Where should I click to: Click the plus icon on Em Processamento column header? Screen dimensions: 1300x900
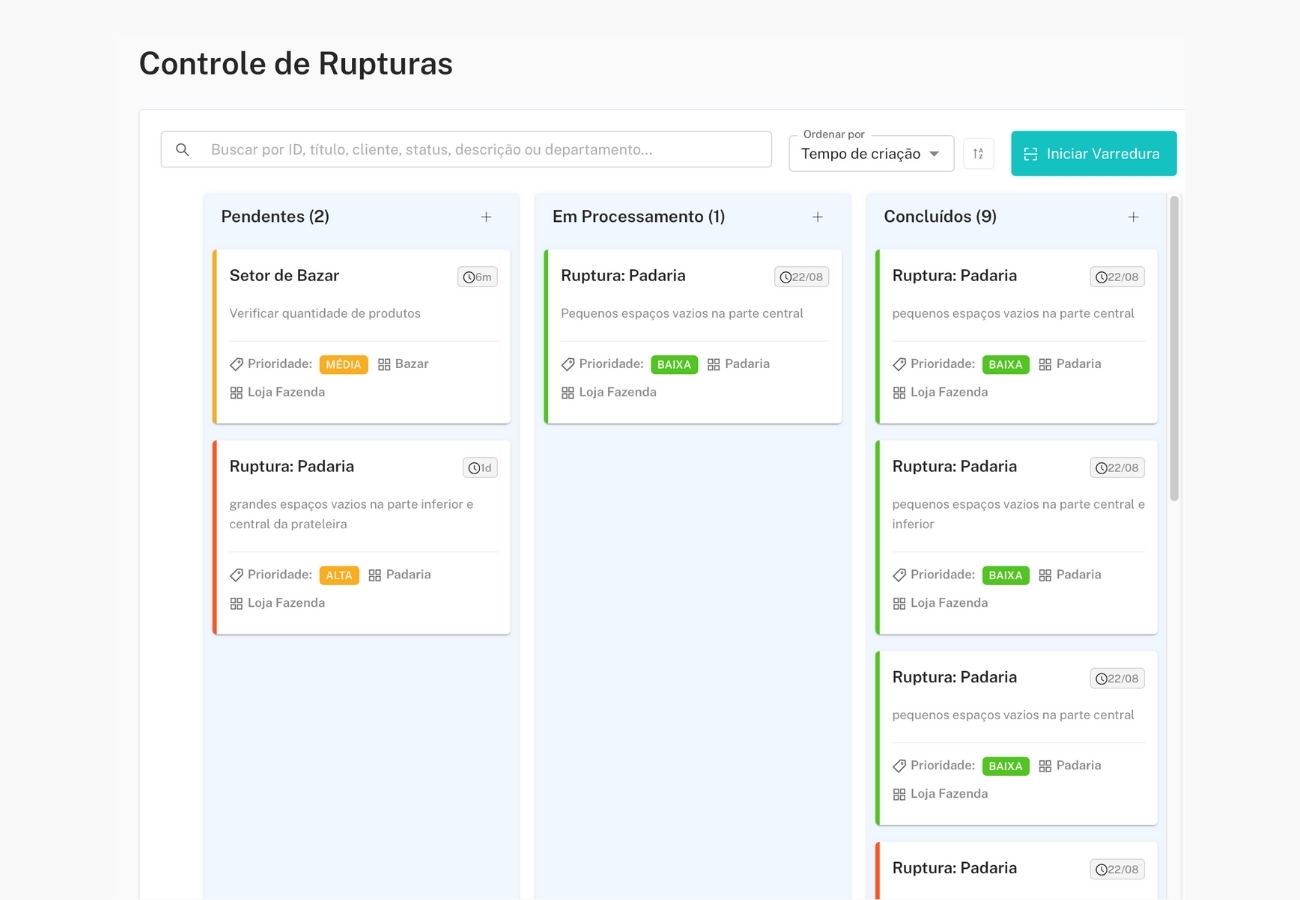818,216
